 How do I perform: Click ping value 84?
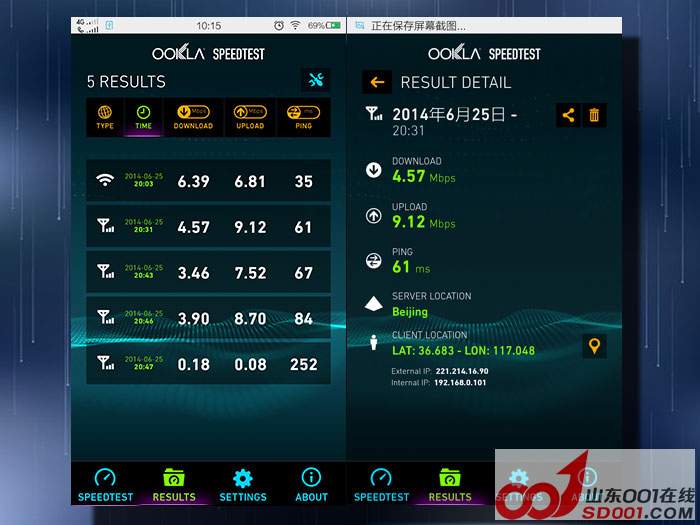[x=304, y=319]
